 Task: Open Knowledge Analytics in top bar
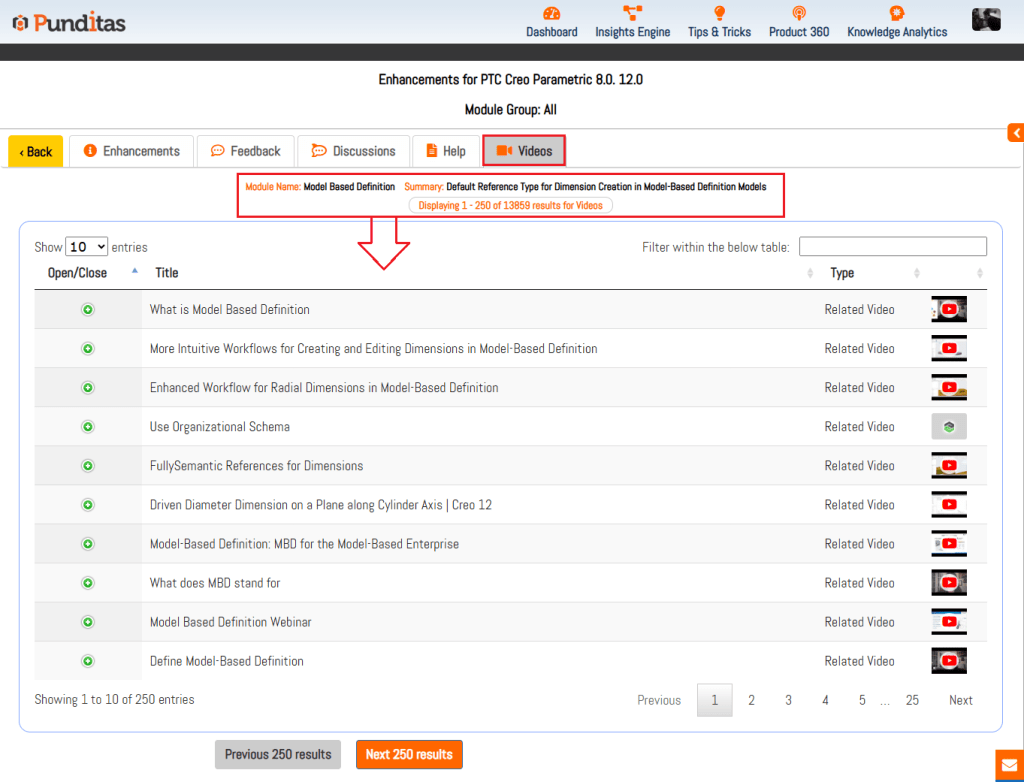click(x=897, y=14)
